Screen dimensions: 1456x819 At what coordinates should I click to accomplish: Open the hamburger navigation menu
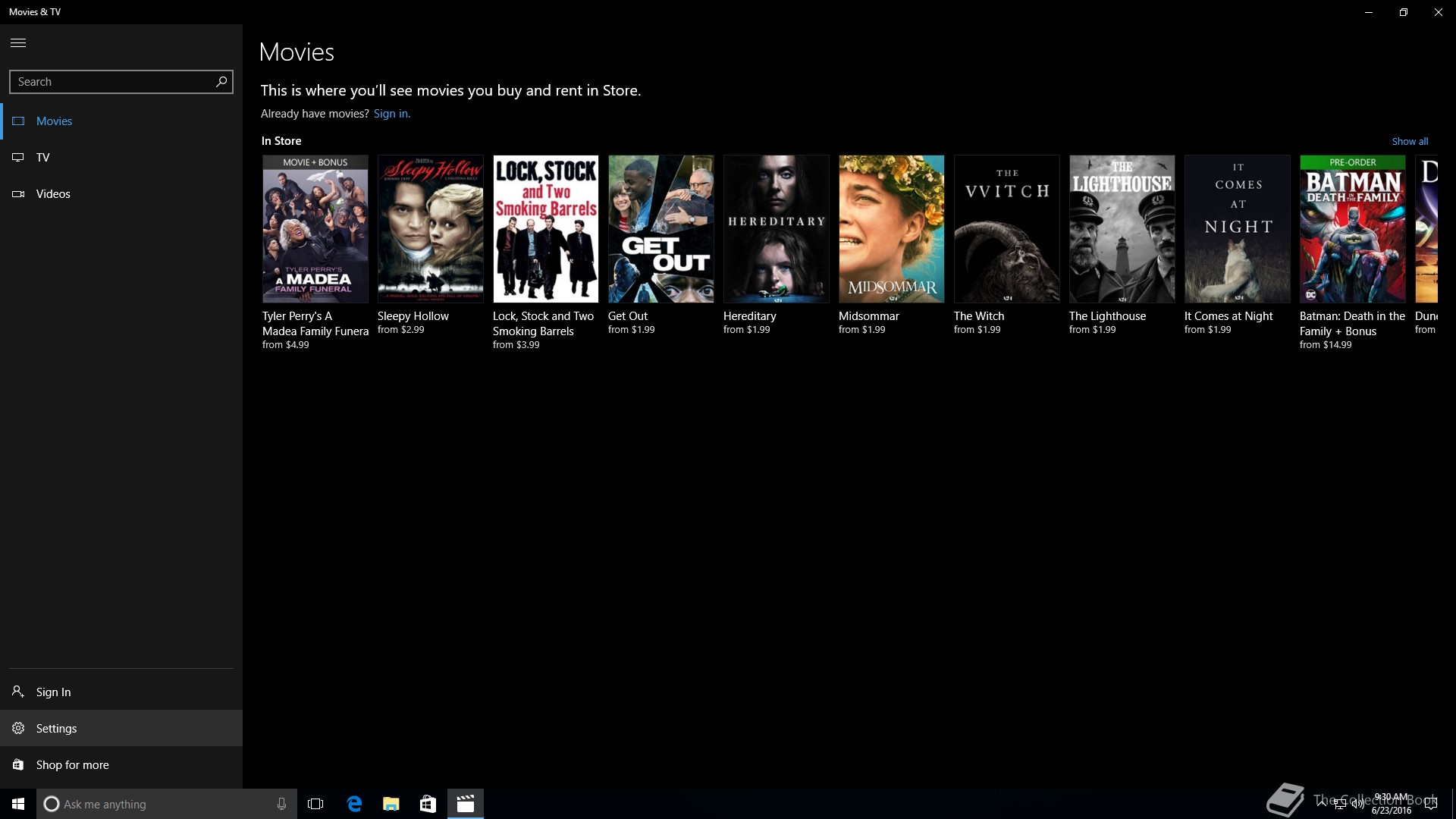click(18, 42)
